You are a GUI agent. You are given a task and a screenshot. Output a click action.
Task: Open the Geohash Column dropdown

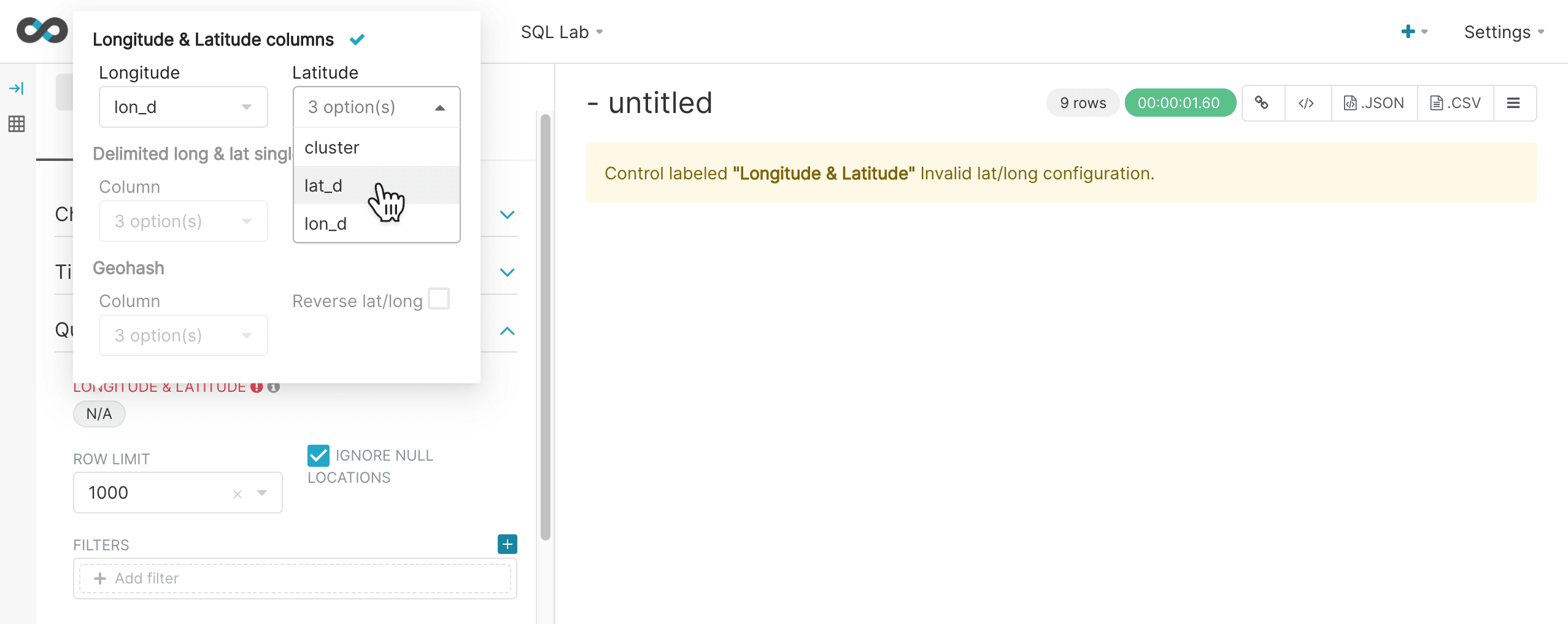[x=183, y=335]
